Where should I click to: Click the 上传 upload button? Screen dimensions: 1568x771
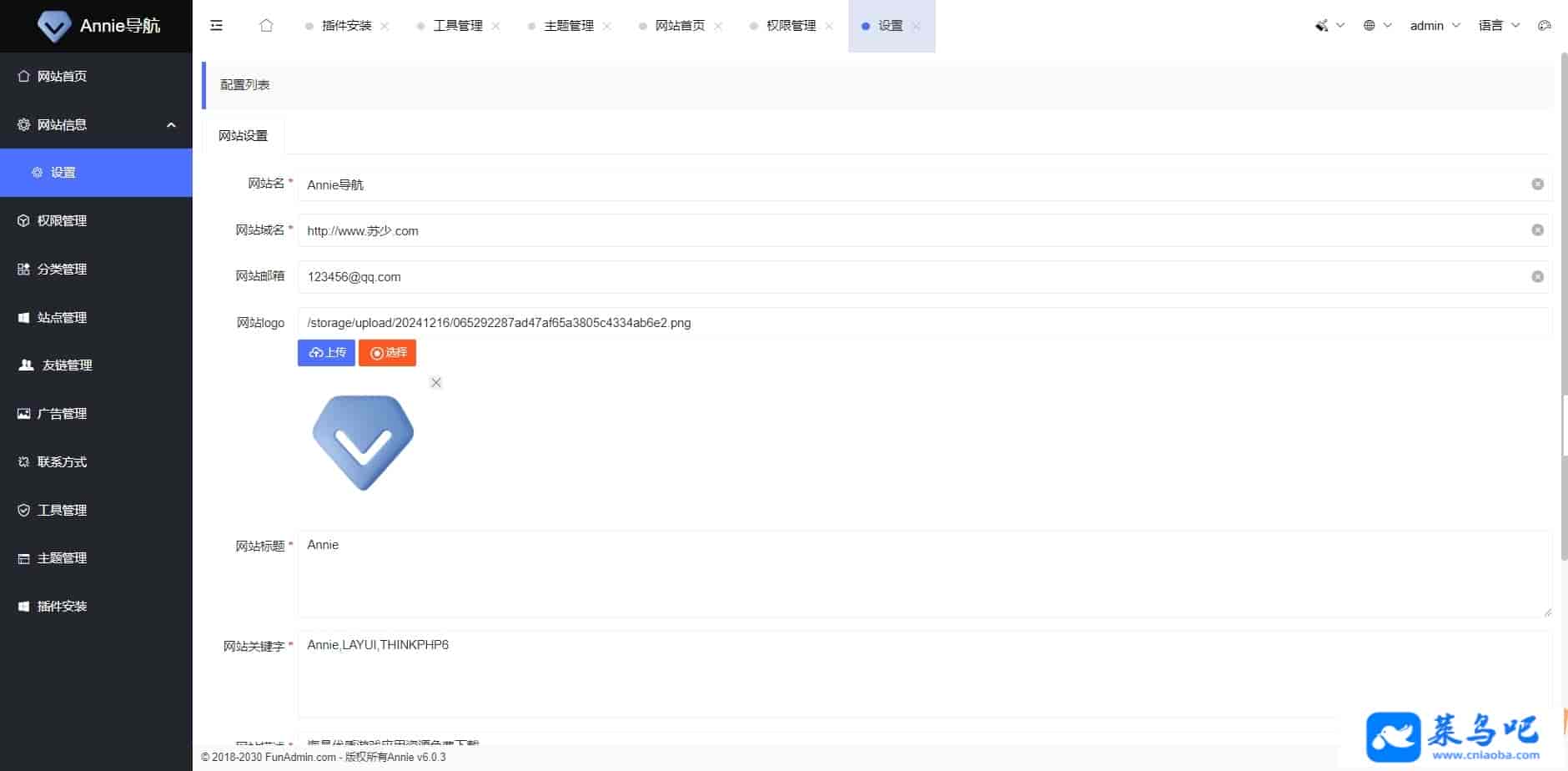coord(326,353)
